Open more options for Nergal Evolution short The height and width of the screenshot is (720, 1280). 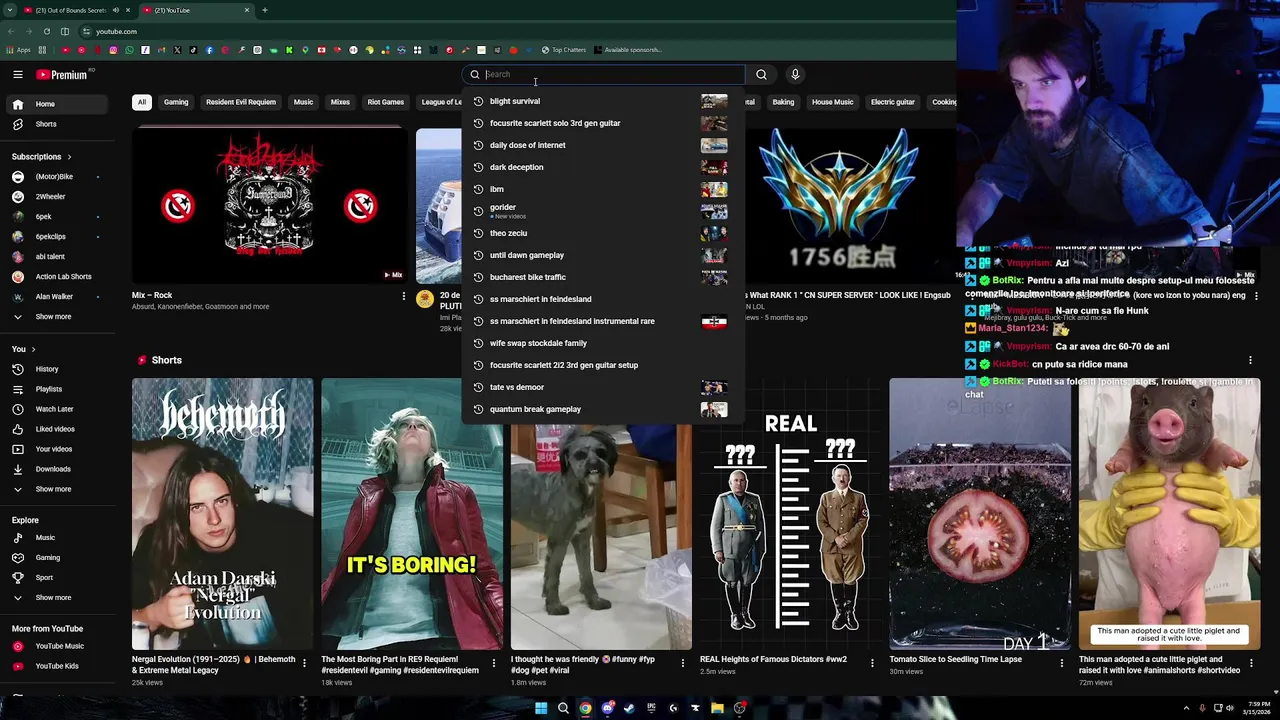304,662
